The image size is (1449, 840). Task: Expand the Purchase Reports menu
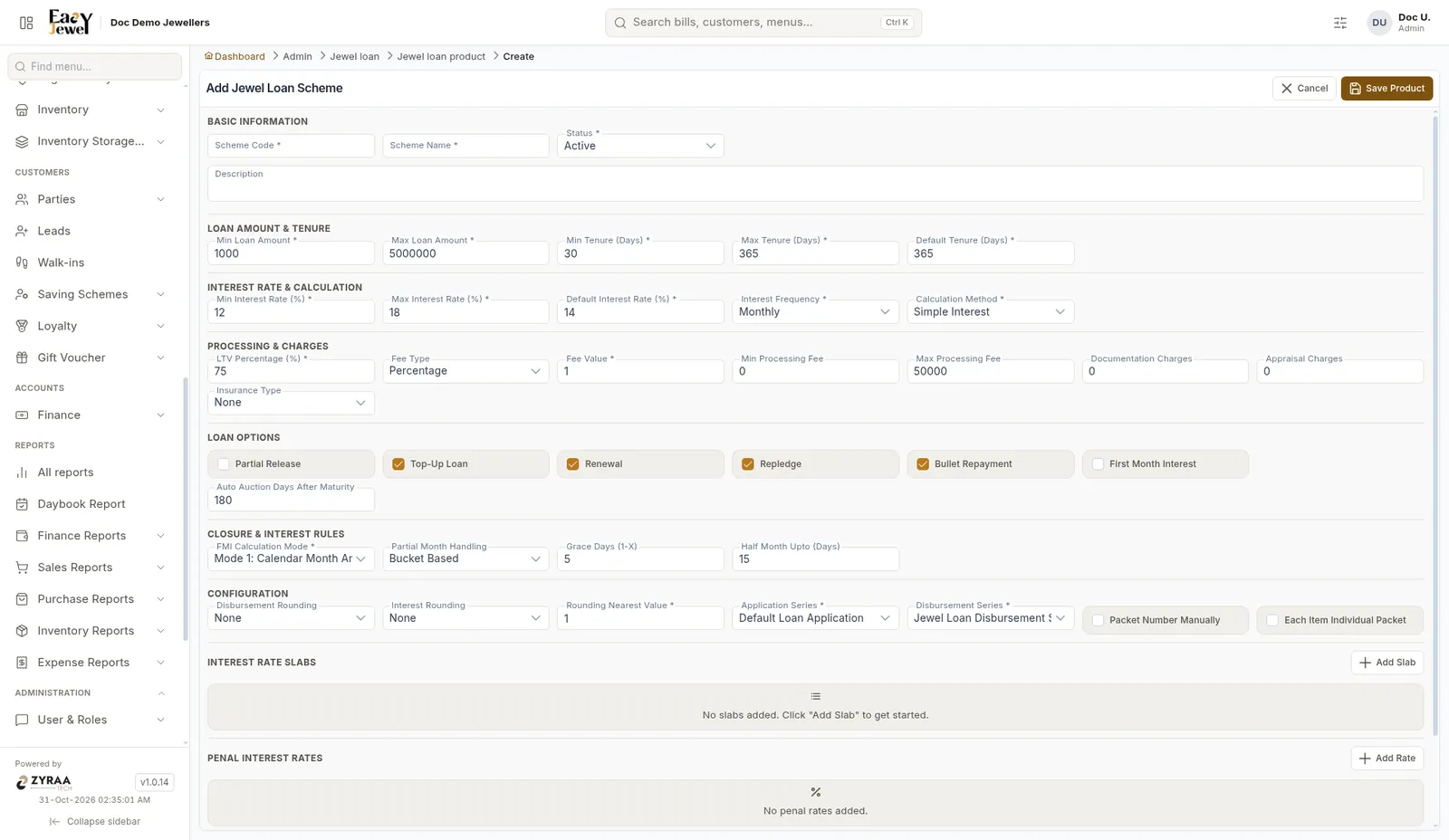click(x=91, y=599)
